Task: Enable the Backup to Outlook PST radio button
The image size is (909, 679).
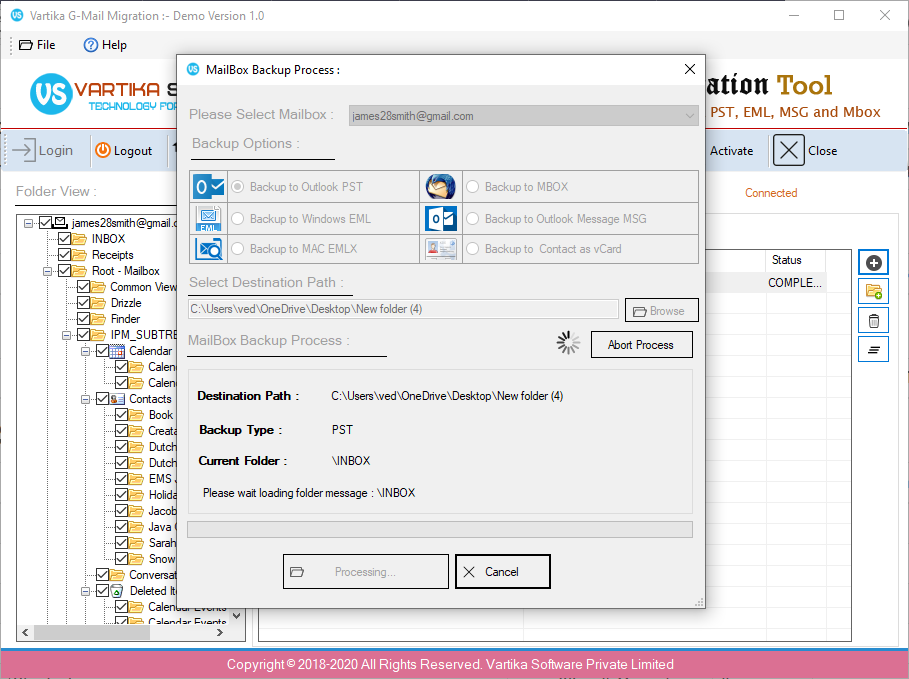Action: (236, 185)
